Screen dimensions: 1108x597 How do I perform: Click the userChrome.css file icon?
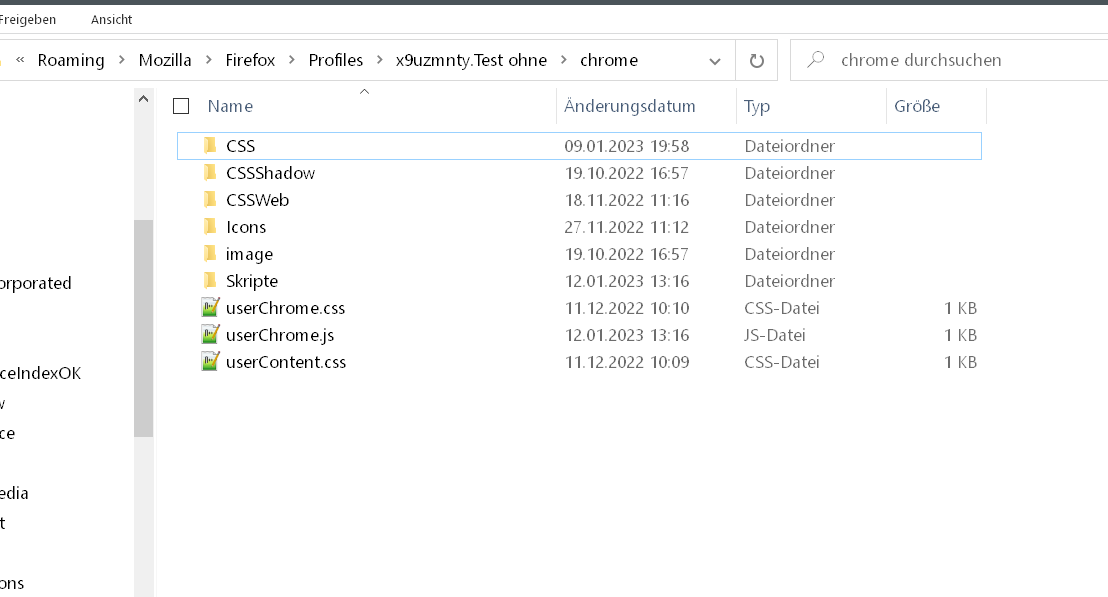pyautogui.click(x=210, y=308)
